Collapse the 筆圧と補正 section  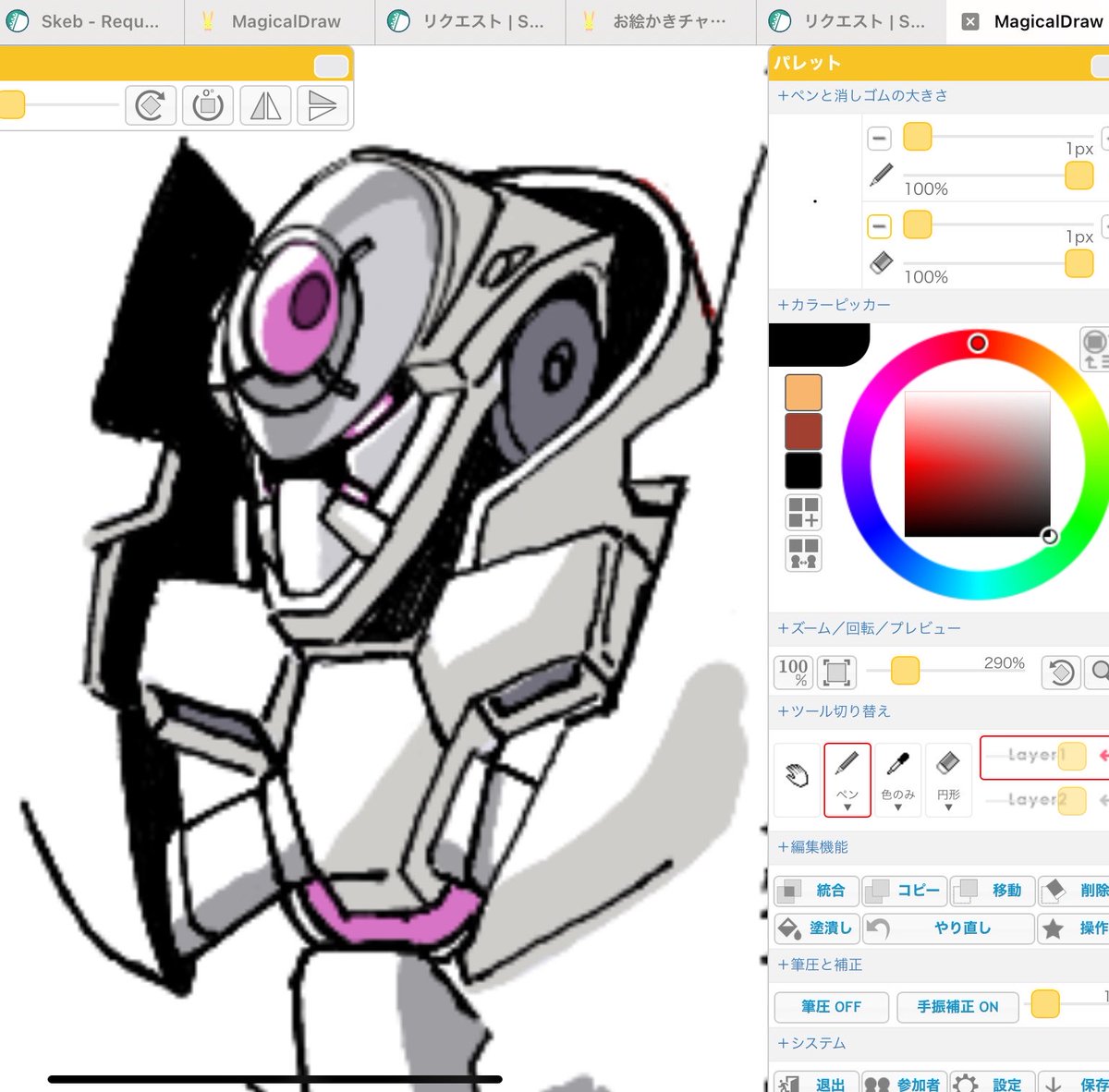pos(820,965)
